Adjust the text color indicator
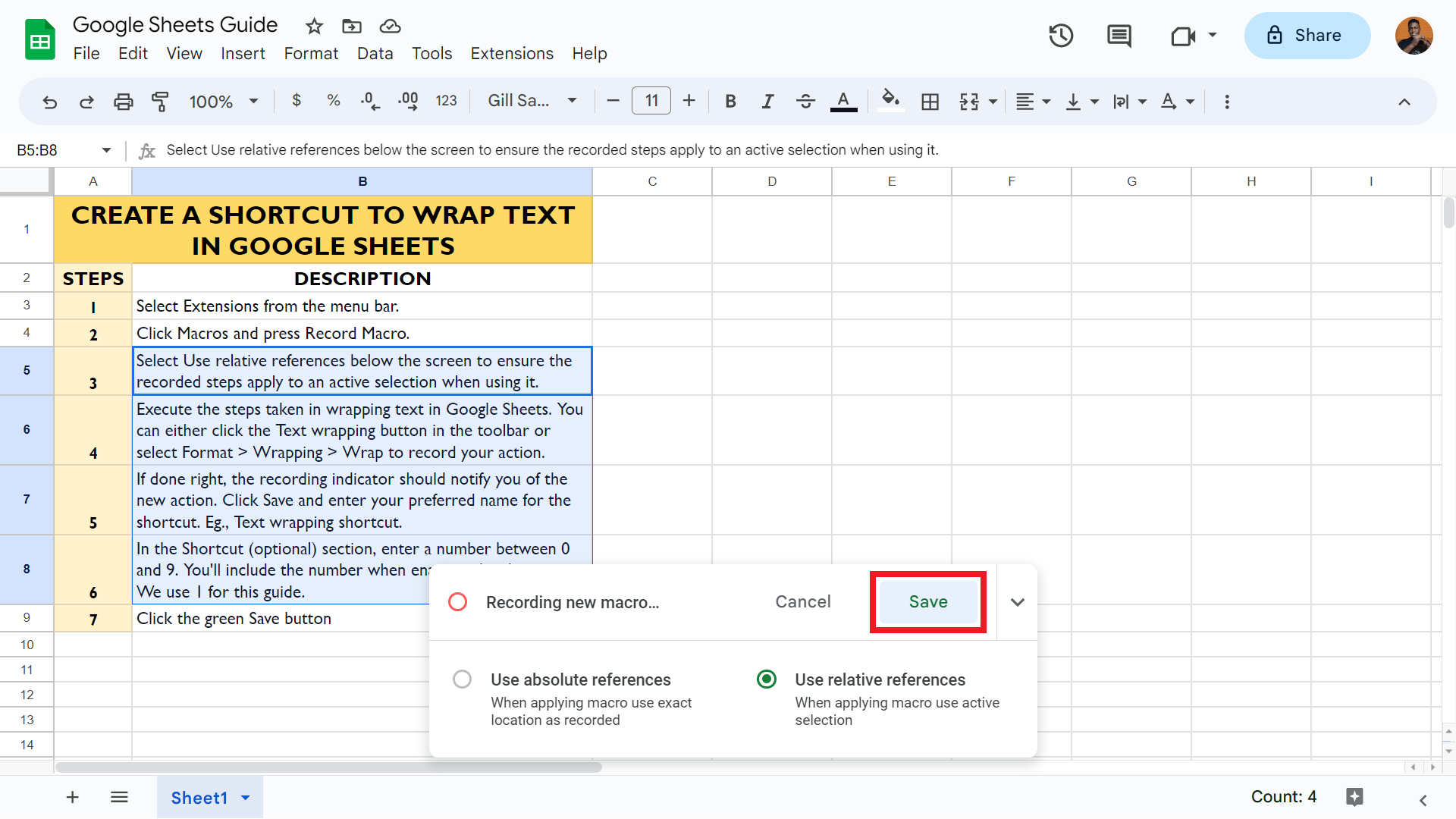The height and width of the screenshot is (819, 1456). click(x=843, y=101)
